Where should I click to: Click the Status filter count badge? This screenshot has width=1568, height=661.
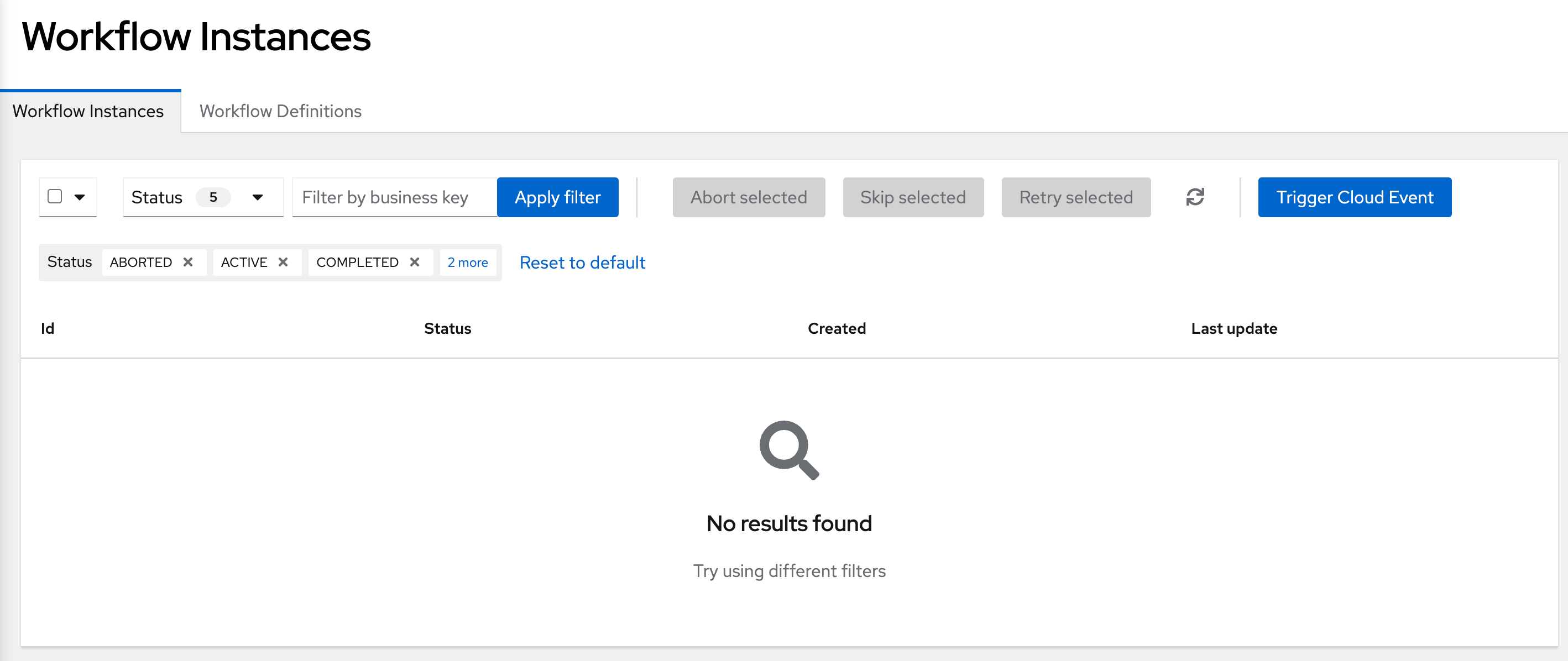click(x=213, y=197)
